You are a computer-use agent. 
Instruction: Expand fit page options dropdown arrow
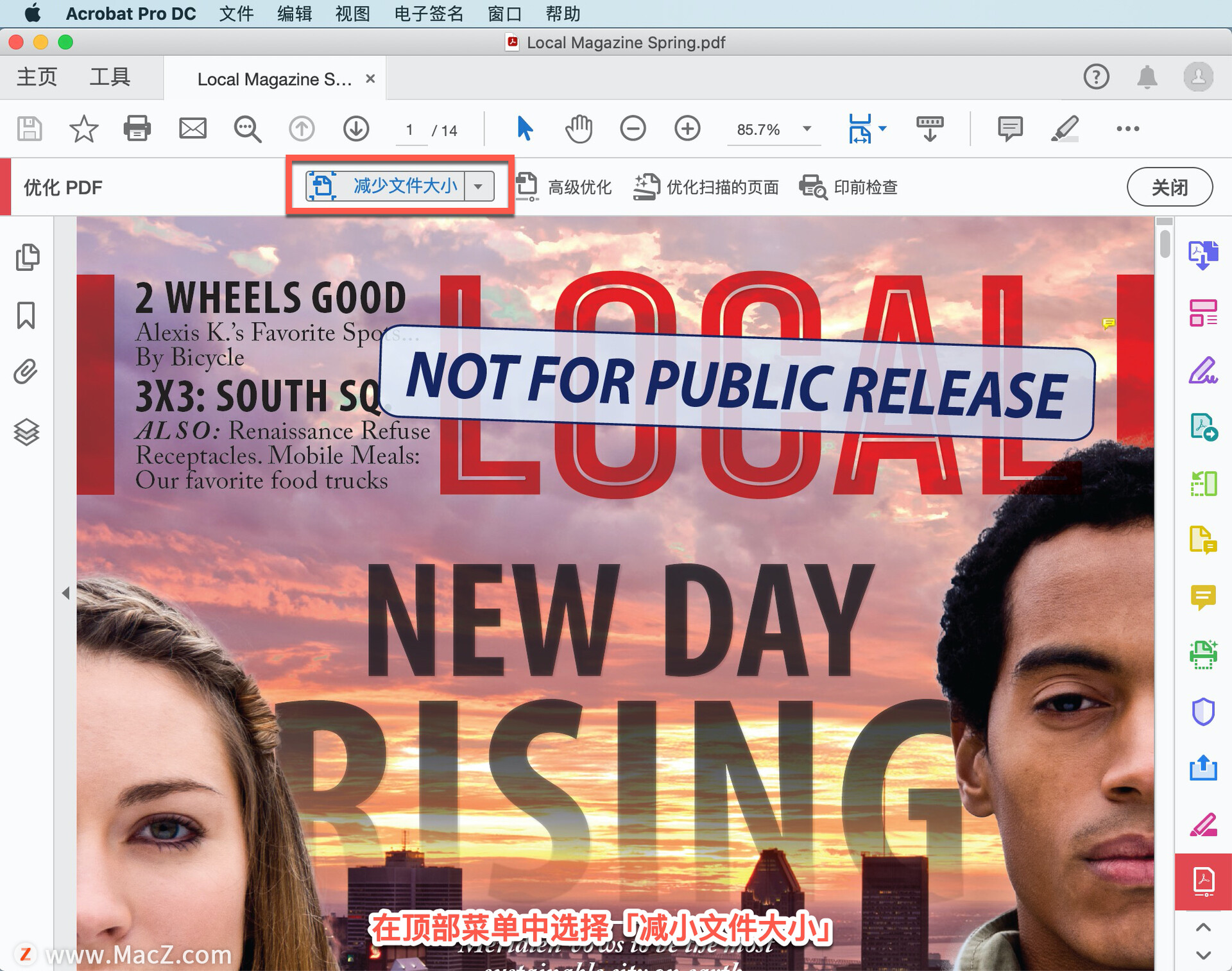tap(883, 129)
